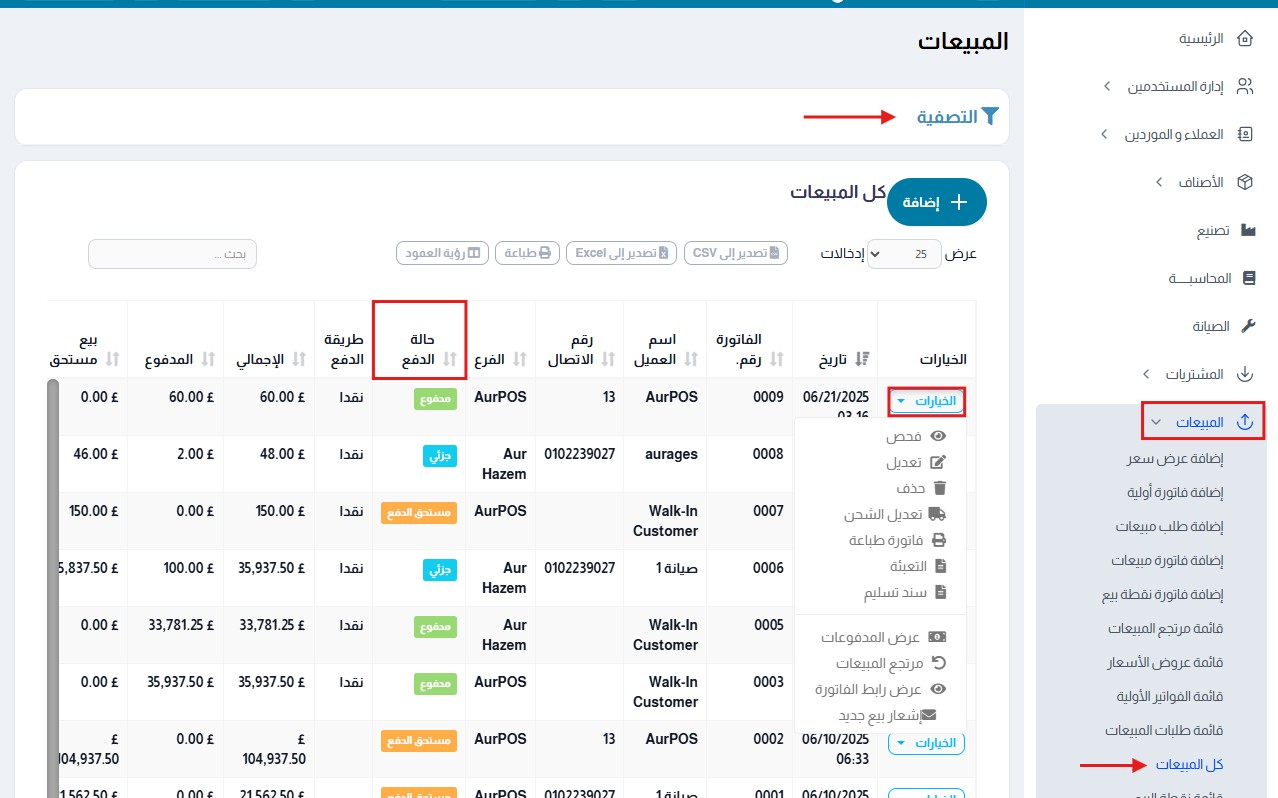The height and width of the screenshot is (798, 1278).
Task: Open the الصيانة maintenance wrench icon
Action: (1248, 326)
